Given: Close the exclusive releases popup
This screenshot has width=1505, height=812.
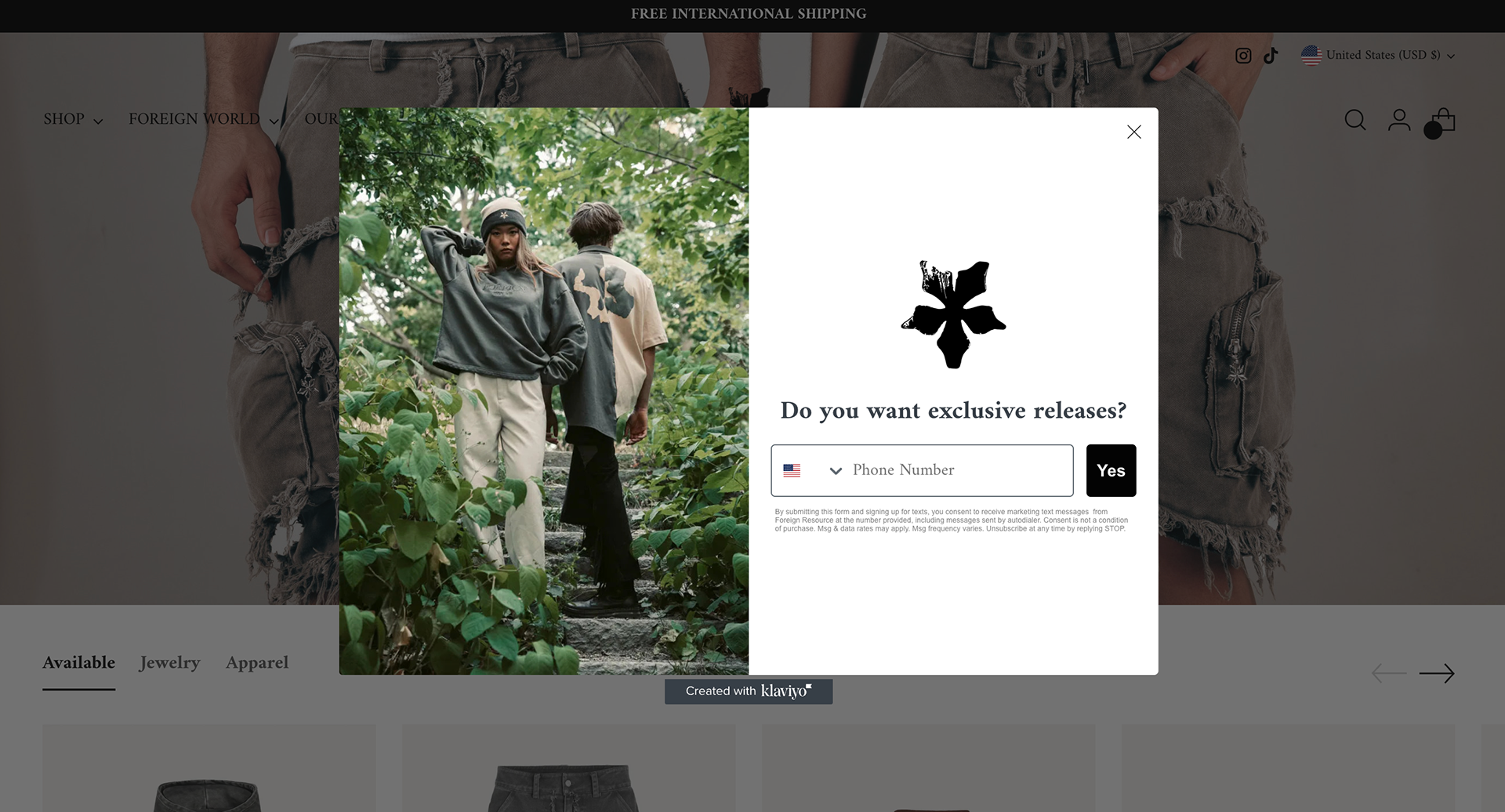Looking at the screenshot, I should coord(1134,132).
